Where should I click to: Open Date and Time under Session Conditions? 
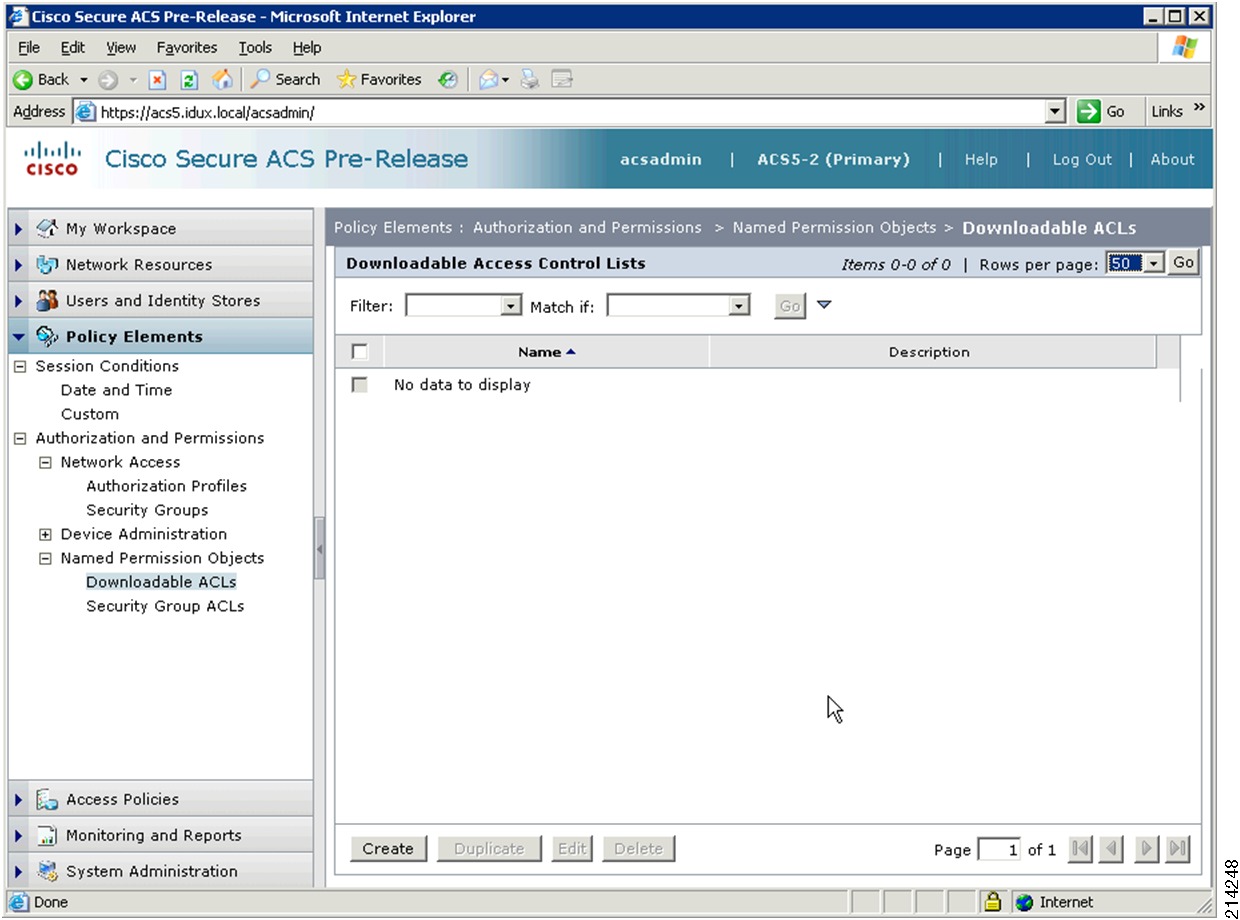click(116, 391)
